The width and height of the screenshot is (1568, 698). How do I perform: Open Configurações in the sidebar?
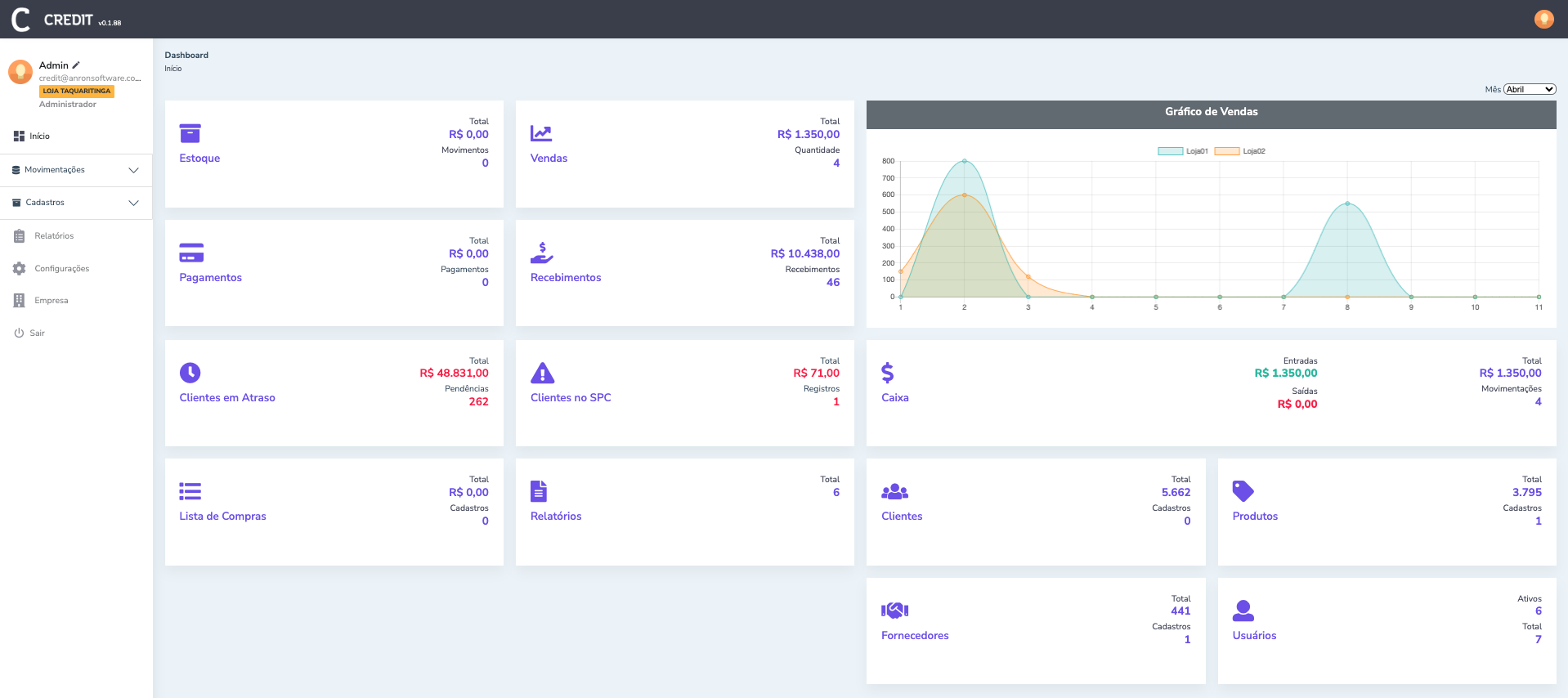click(x=61, y=269)
